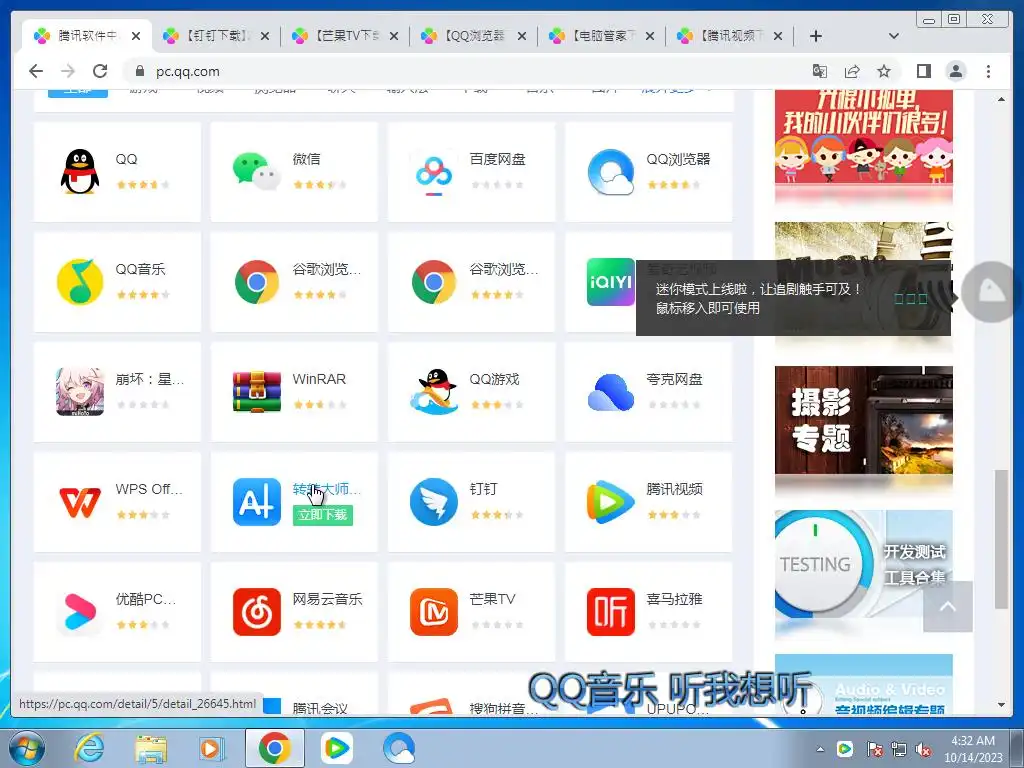This screenshot has width=1024, height=768.
Task: Open the 腾讯视频 app icon
Action: tap(611, 502)
